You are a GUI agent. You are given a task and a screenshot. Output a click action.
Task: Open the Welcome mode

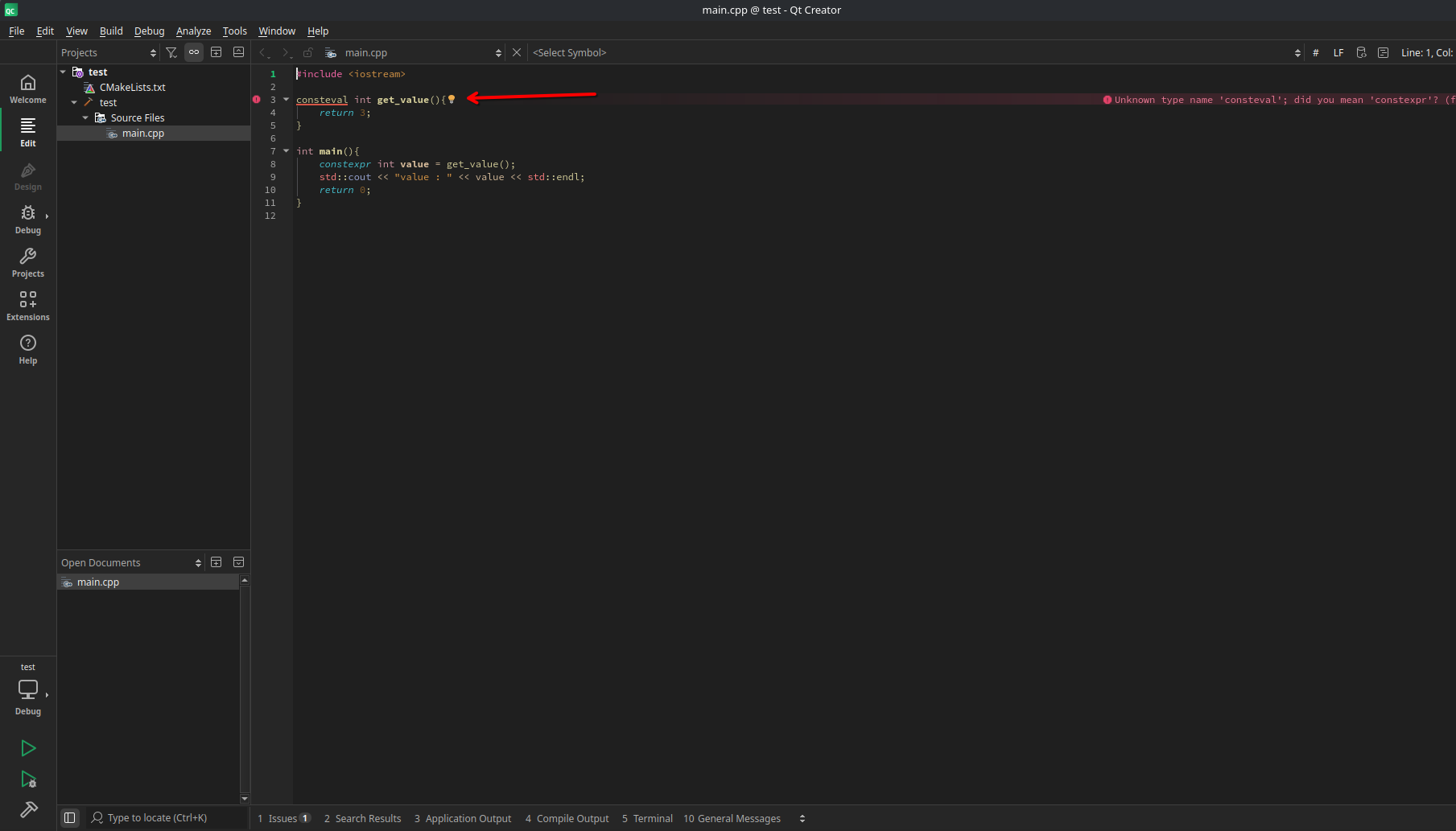(x=28, y=88)
